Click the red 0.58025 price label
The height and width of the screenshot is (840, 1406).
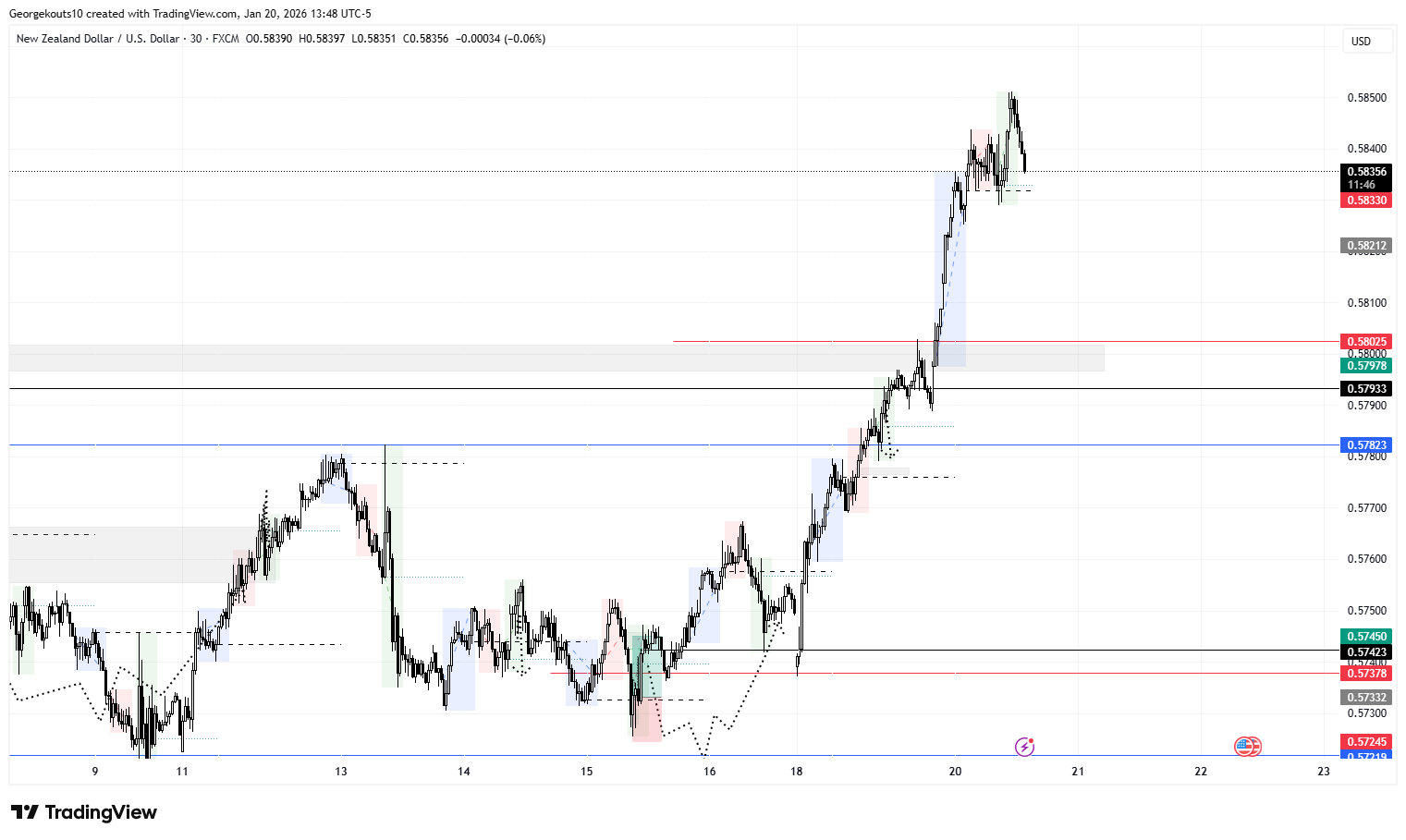[1365, 342]
